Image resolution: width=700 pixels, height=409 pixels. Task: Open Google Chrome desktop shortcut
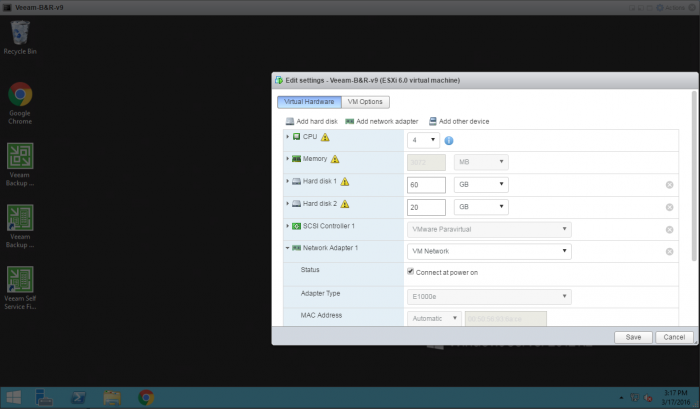click(20, 103)
